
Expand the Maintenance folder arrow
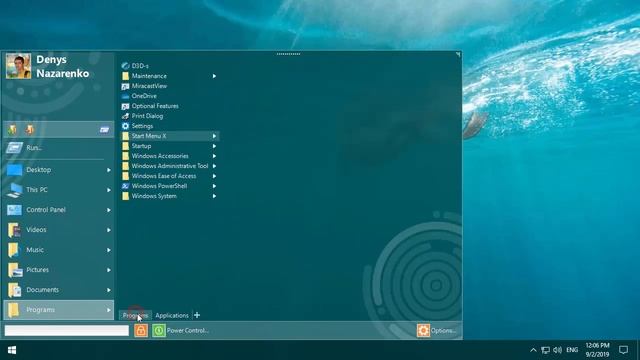coord(214,76)
